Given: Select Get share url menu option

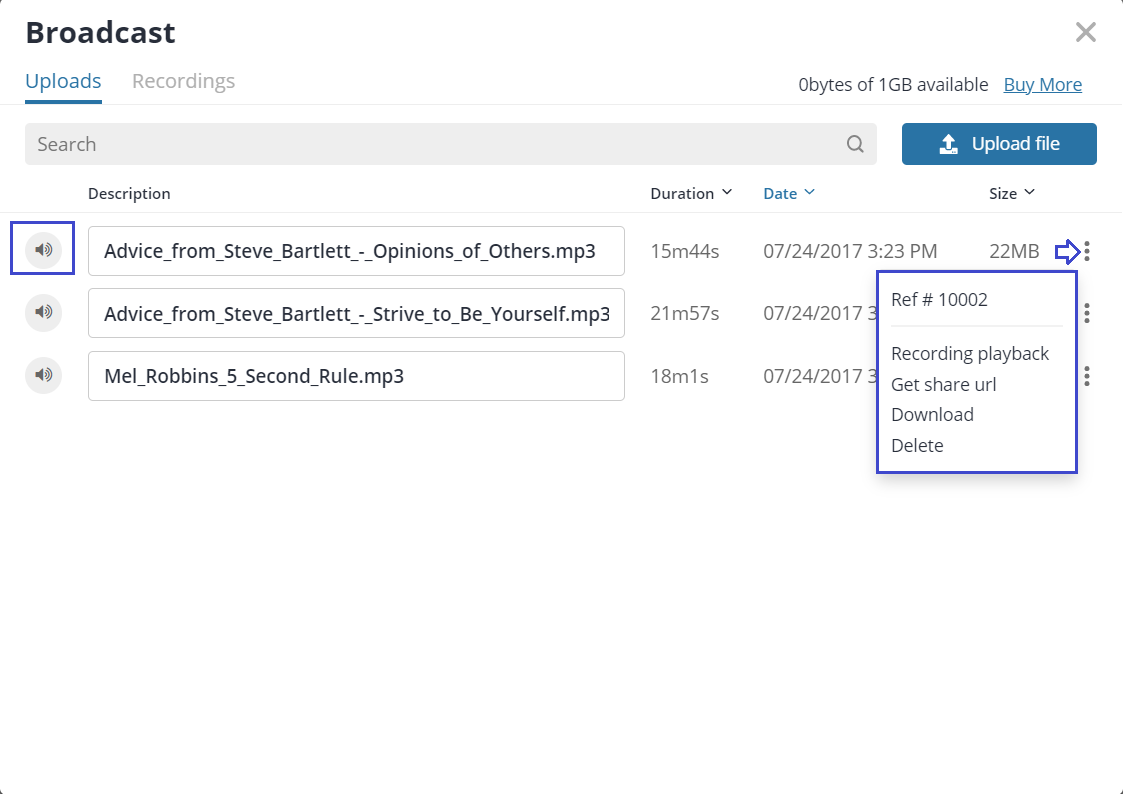Looking at the screenshot, I should [x=943, y=385].
